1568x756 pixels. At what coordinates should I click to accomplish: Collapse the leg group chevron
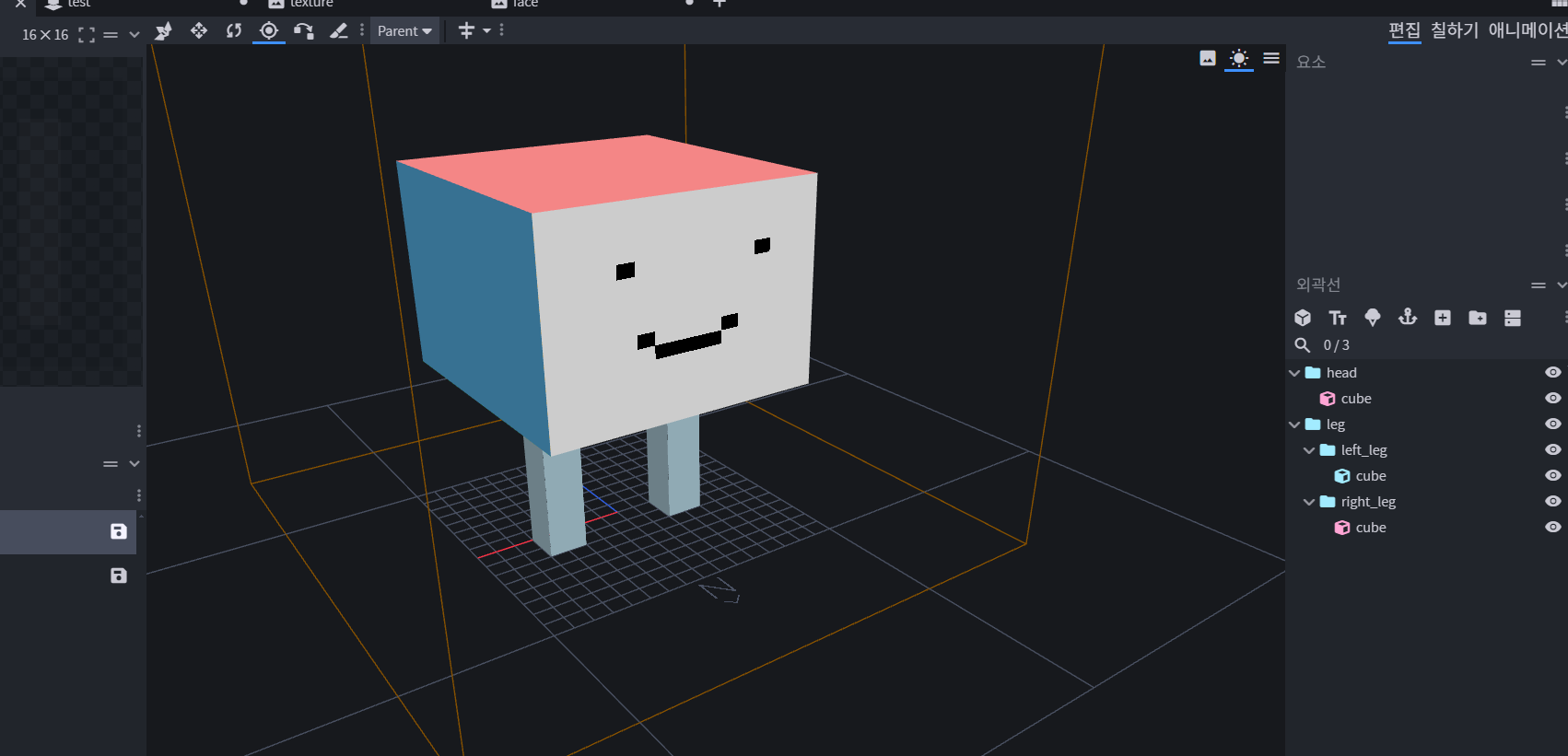pos(1294,425)
